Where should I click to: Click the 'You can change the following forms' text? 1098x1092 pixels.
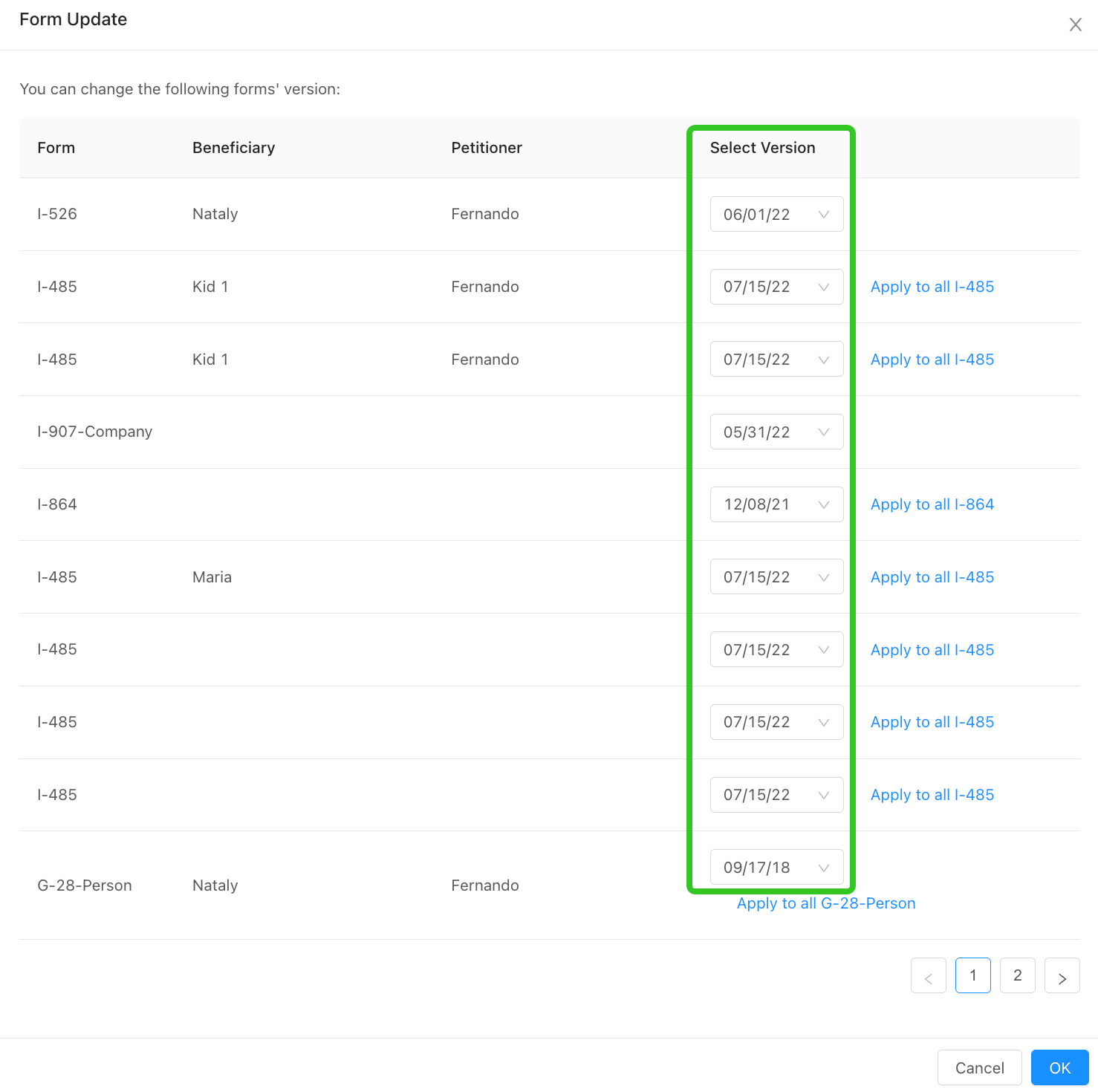tap(180, 89)
